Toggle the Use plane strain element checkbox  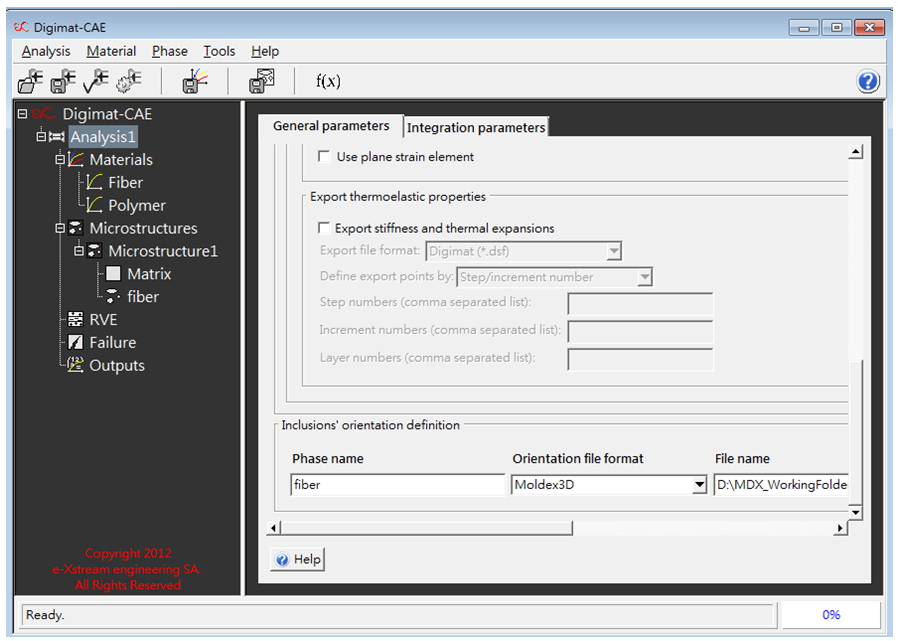point(324,156)
